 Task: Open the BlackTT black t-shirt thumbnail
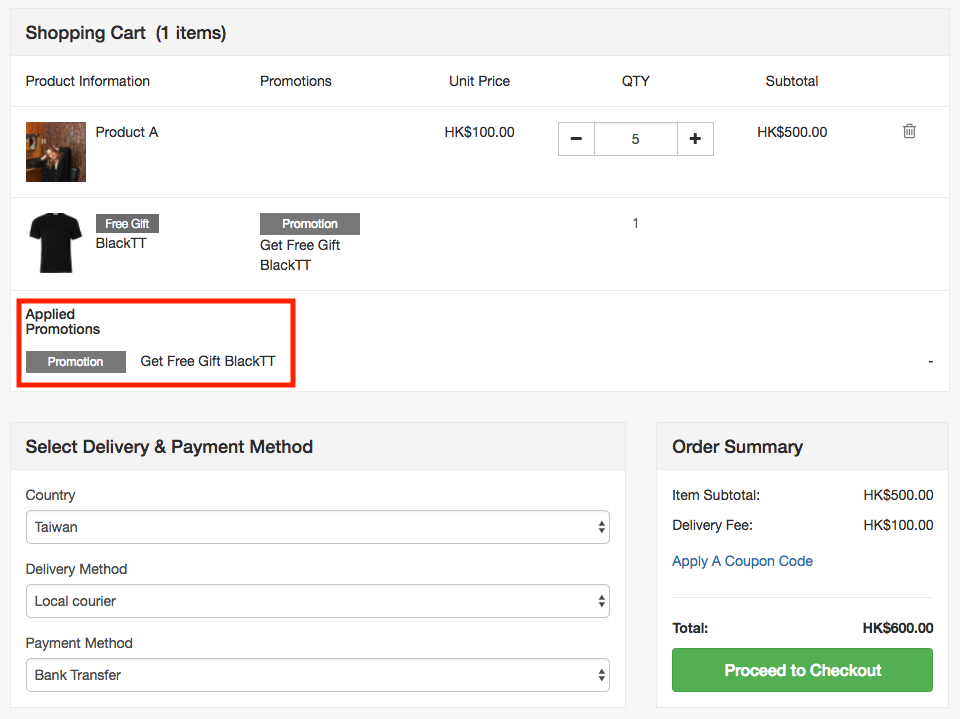click(x=56, y=243)
